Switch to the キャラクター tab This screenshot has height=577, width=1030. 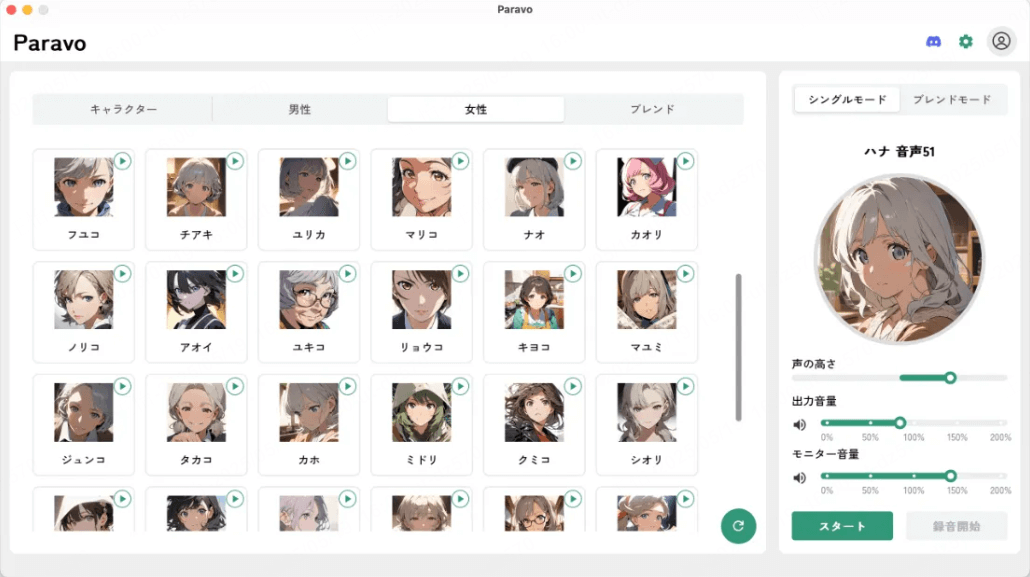coord(123,109)
